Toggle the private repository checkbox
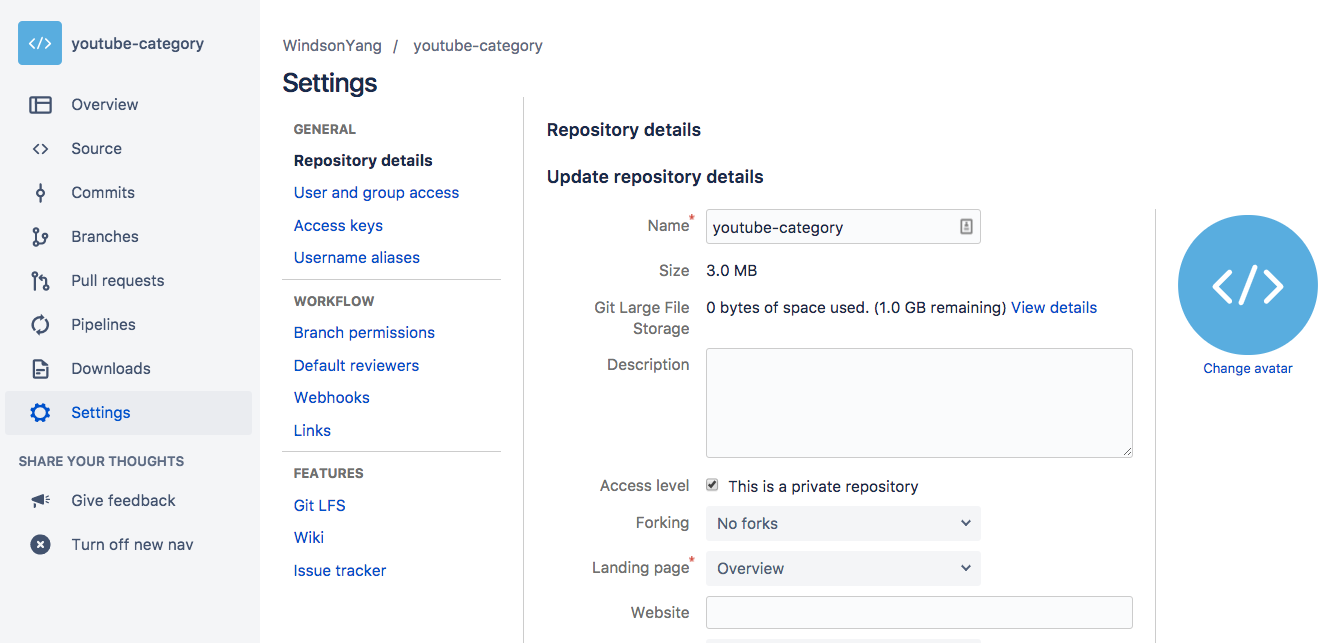 coord(712,485)
